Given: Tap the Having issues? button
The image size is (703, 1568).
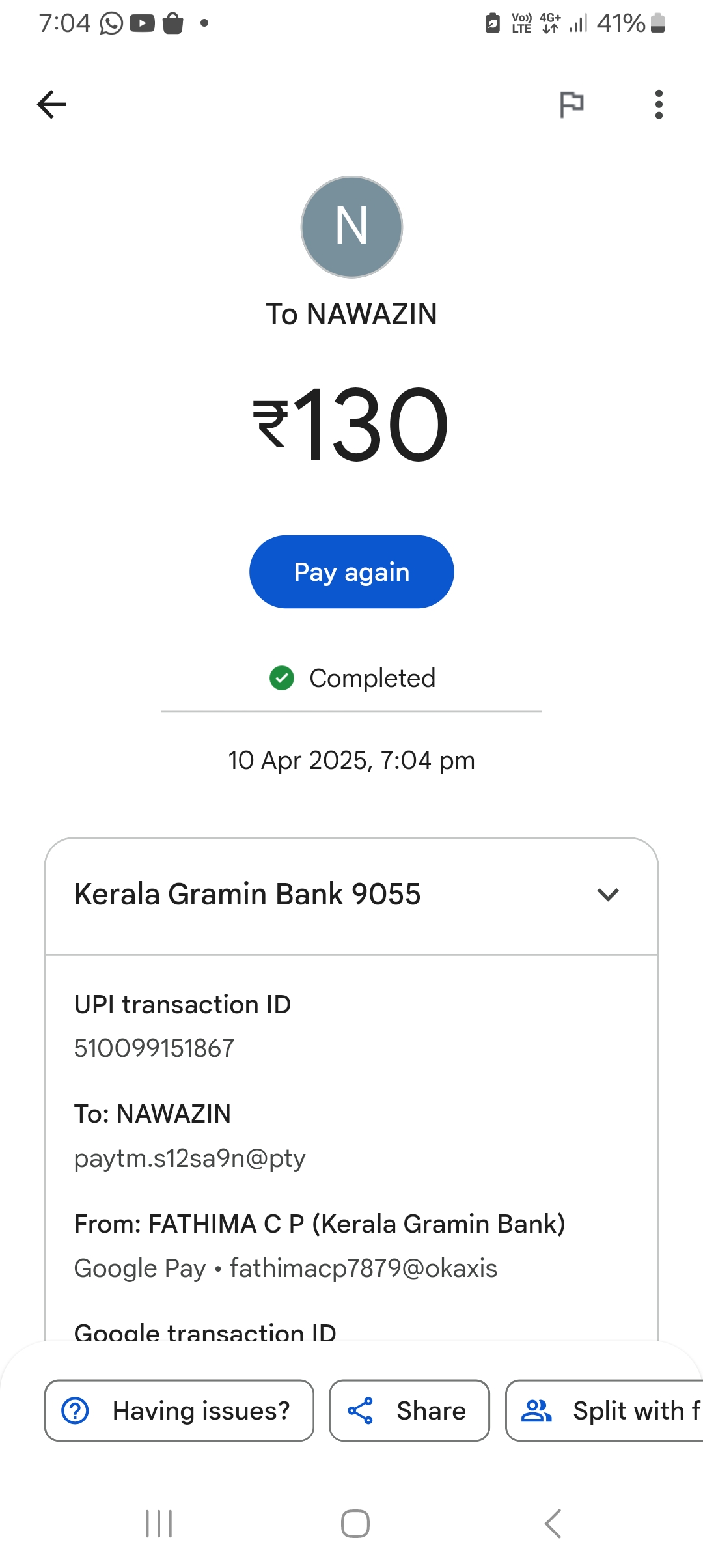Looking at the screenshot, I should [x=179, y=1410].
